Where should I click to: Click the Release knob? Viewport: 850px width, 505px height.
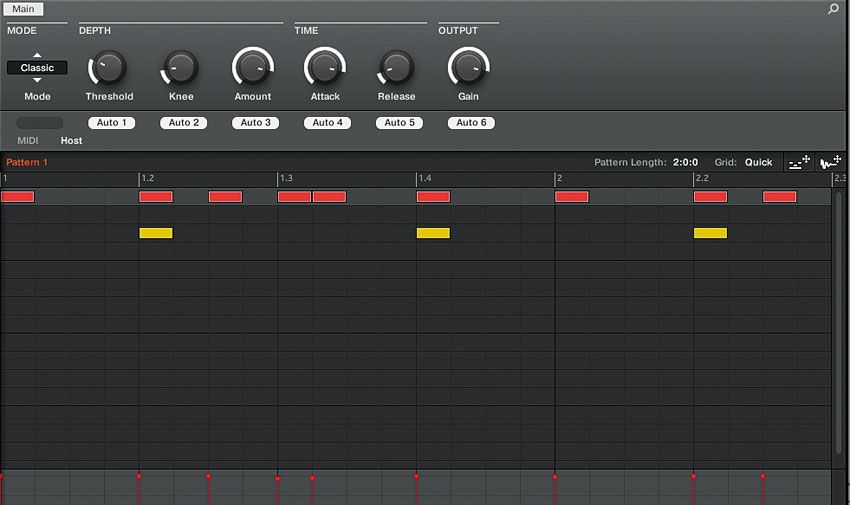pos(396,68)
